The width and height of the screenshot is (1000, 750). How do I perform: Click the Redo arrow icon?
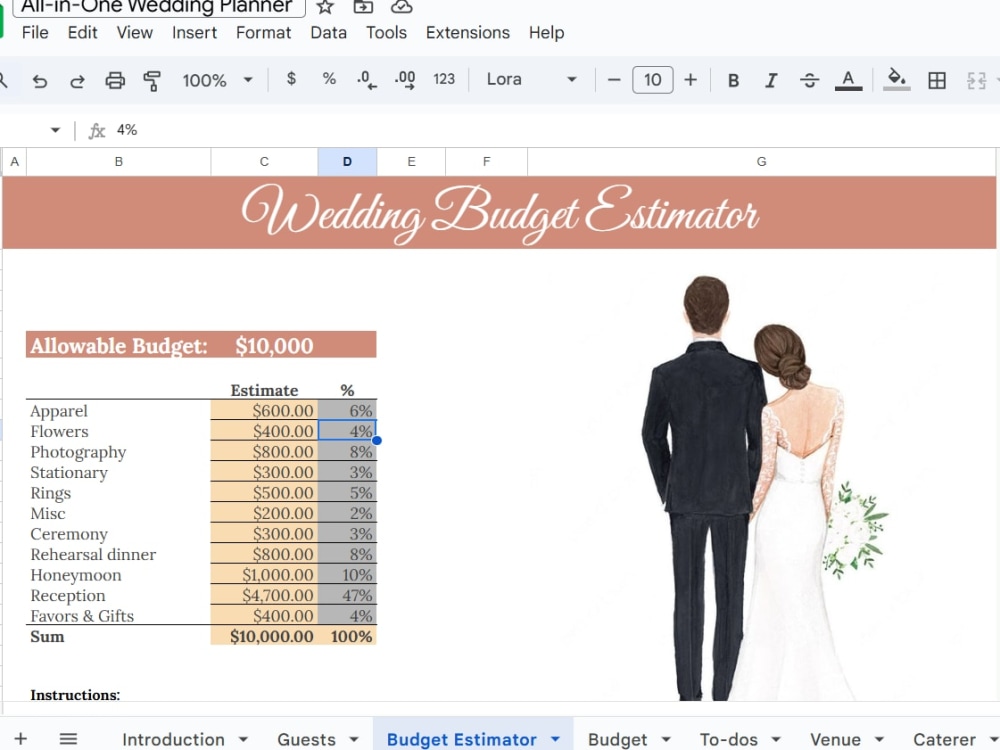77,80
